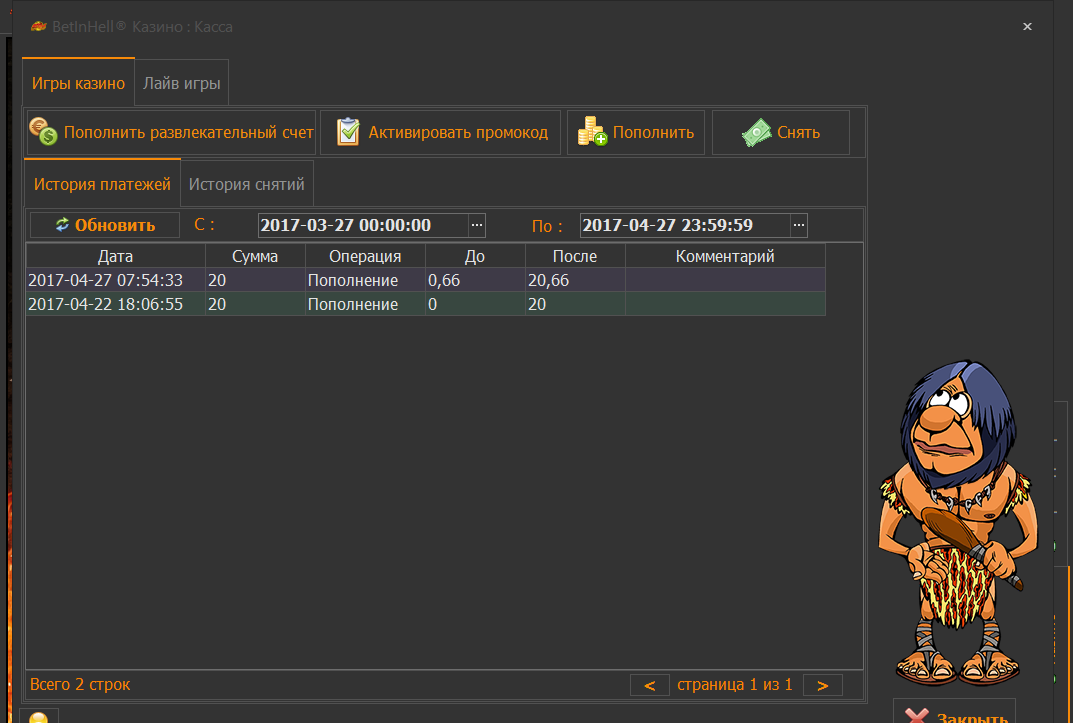Go to the previous page arrow
This screenshot has height=723, width=1073.
click(x=650, y=685)
